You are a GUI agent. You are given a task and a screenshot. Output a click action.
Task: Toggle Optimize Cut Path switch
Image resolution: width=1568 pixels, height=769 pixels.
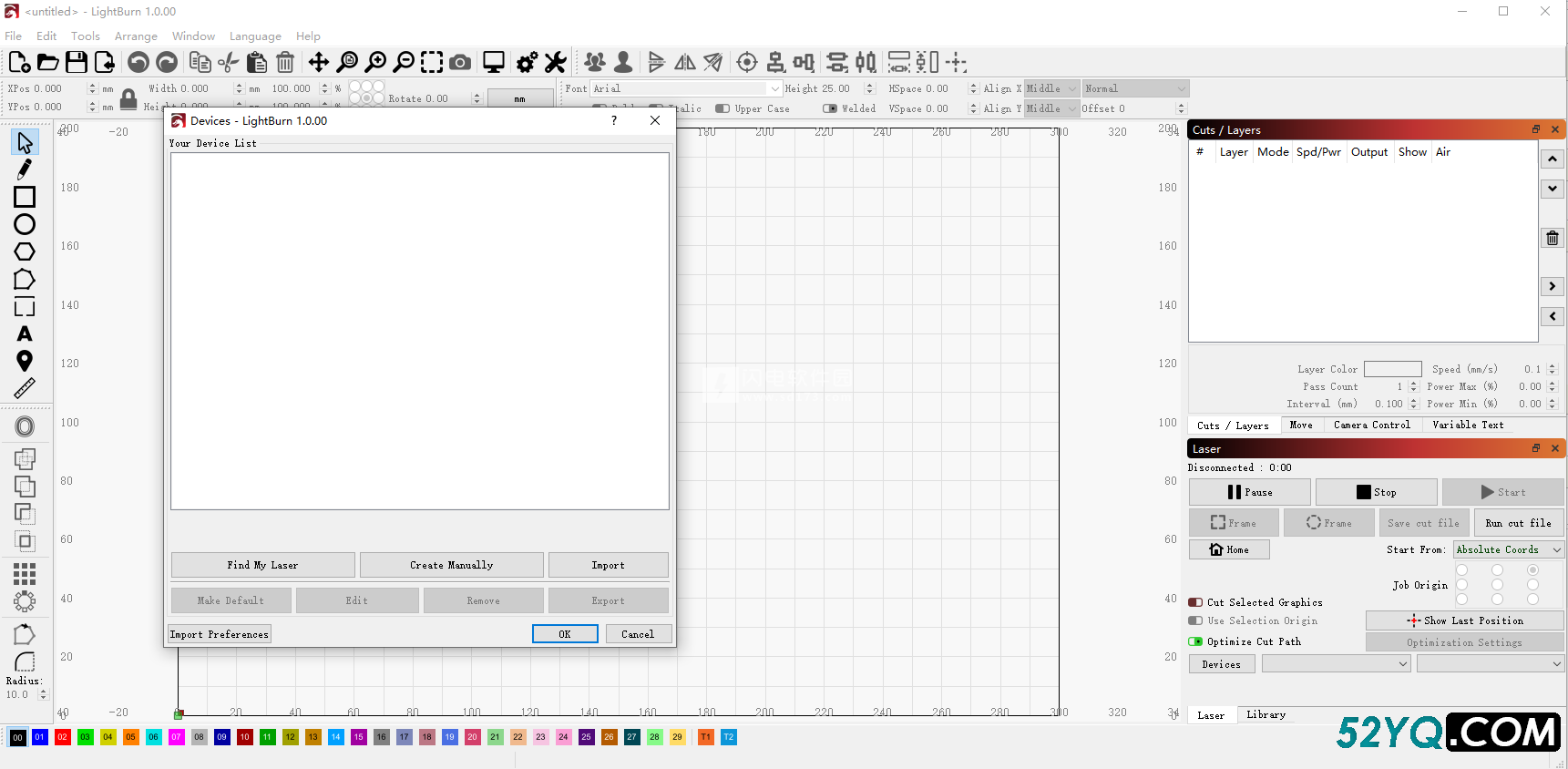1195,641
